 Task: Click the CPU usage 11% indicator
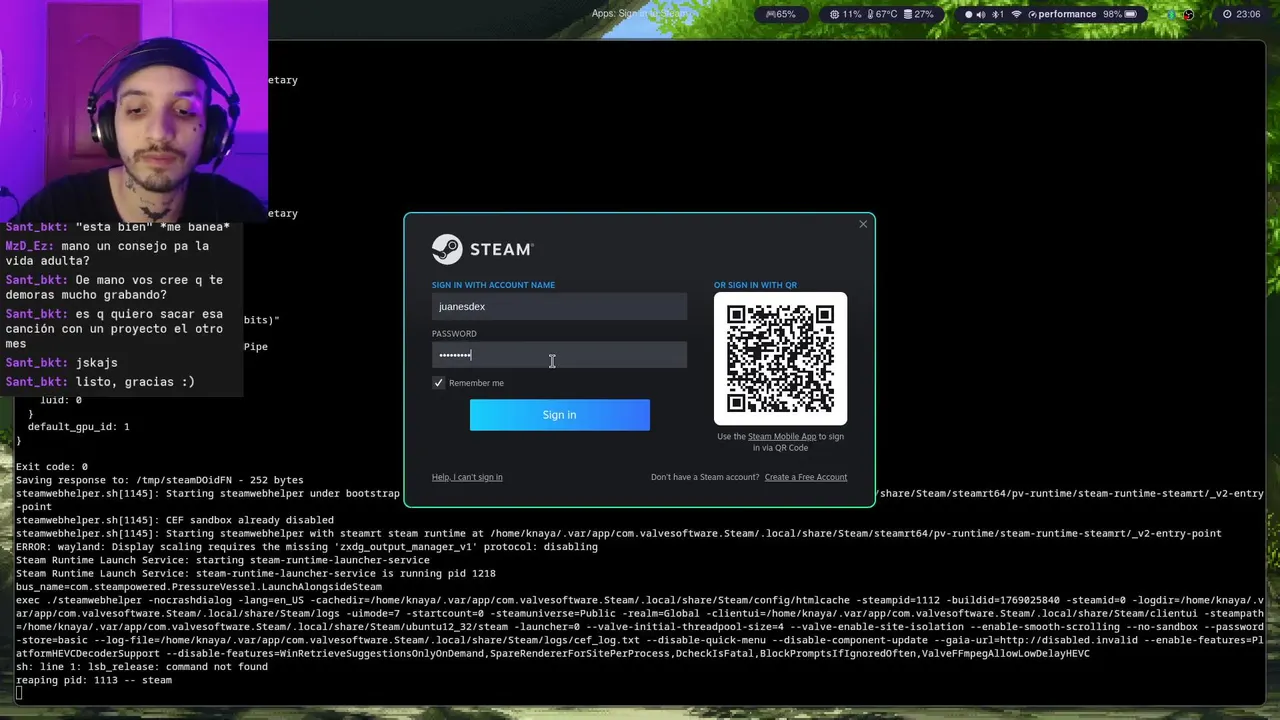point(845,14)
